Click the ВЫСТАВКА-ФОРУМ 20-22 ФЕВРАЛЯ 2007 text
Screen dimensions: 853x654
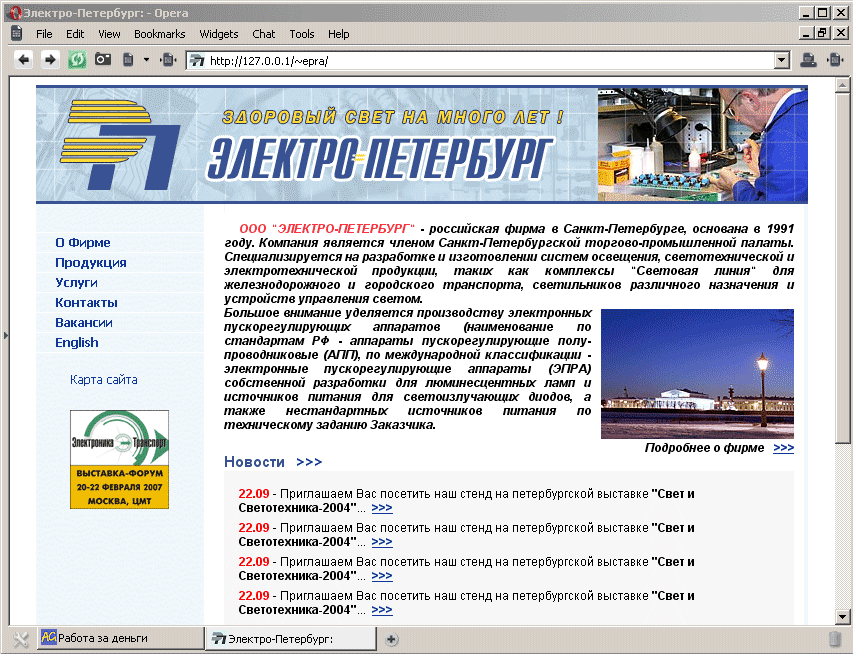[x=120, y=480]
